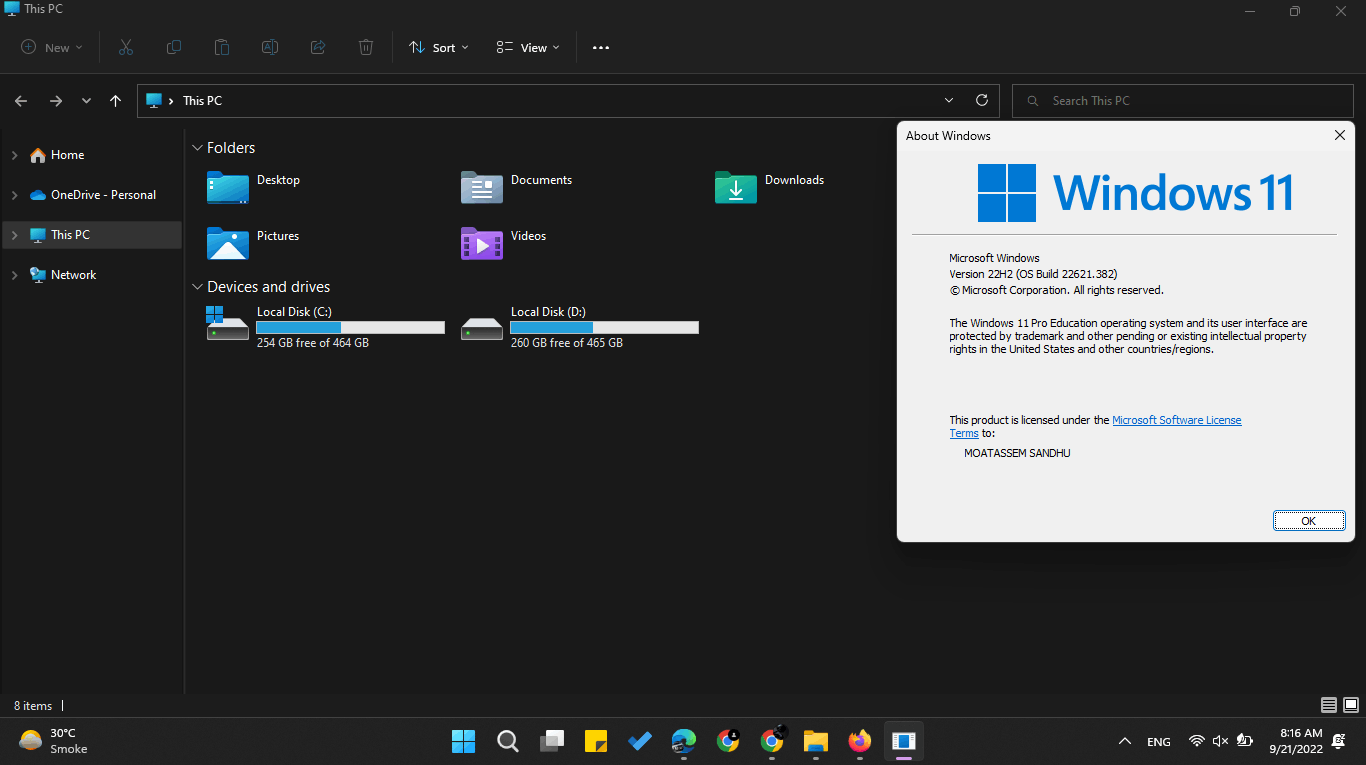1366x765 pixels.
Task: Select Local Disk (C:) drive
Action: coord(325,327)
